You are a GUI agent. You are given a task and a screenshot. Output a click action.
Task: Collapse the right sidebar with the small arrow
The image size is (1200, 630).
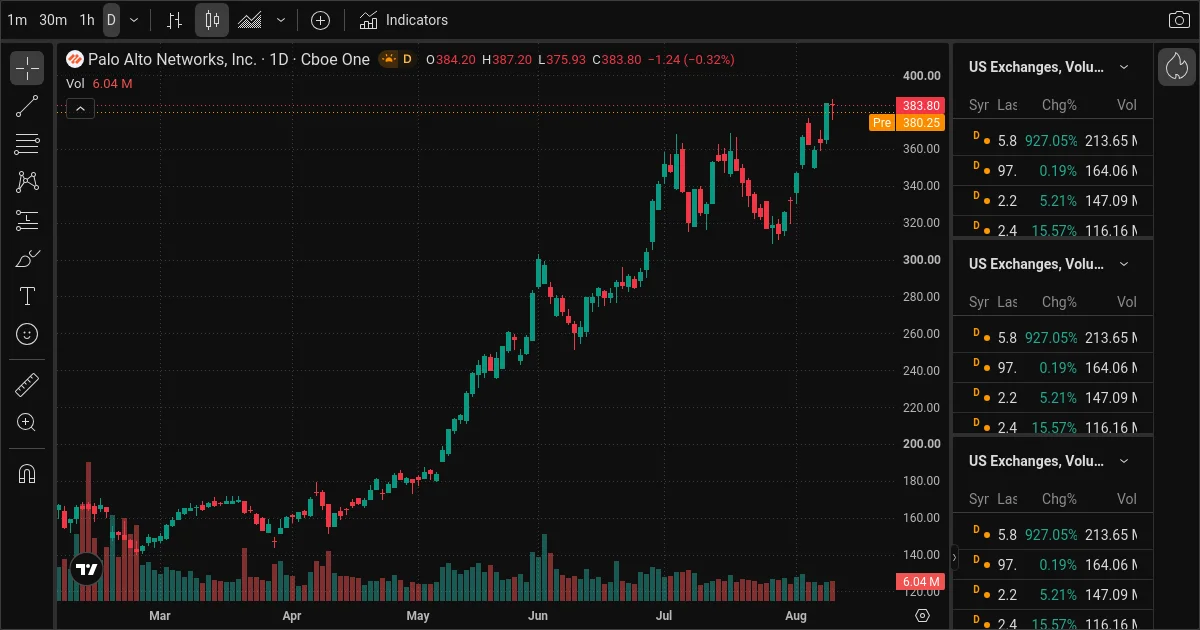[x=953, y=557]
